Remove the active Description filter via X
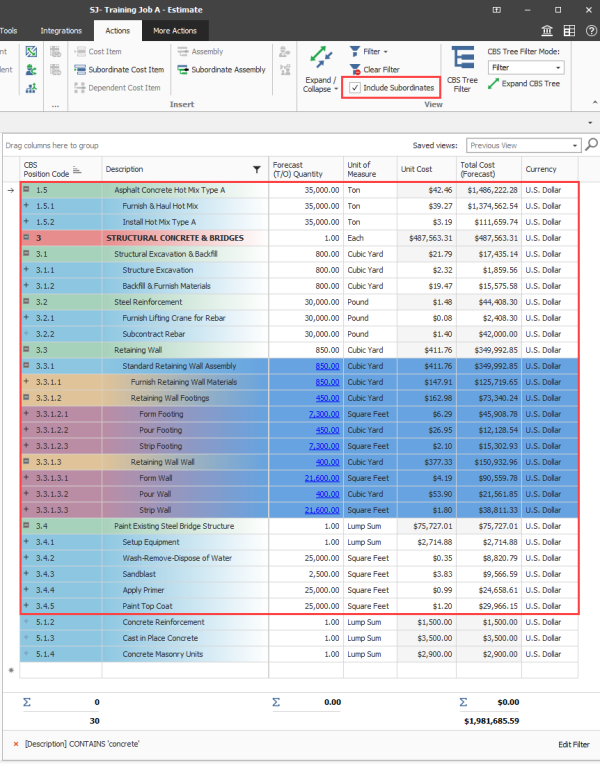 [15, 745]
